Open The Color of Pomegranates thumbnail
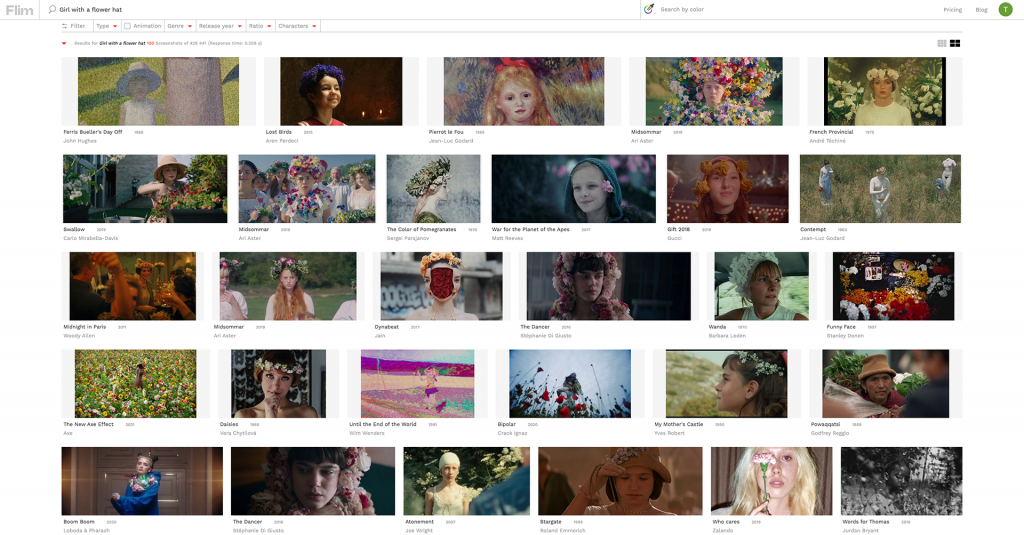1024x535 pixels. [x=433, y=189]
